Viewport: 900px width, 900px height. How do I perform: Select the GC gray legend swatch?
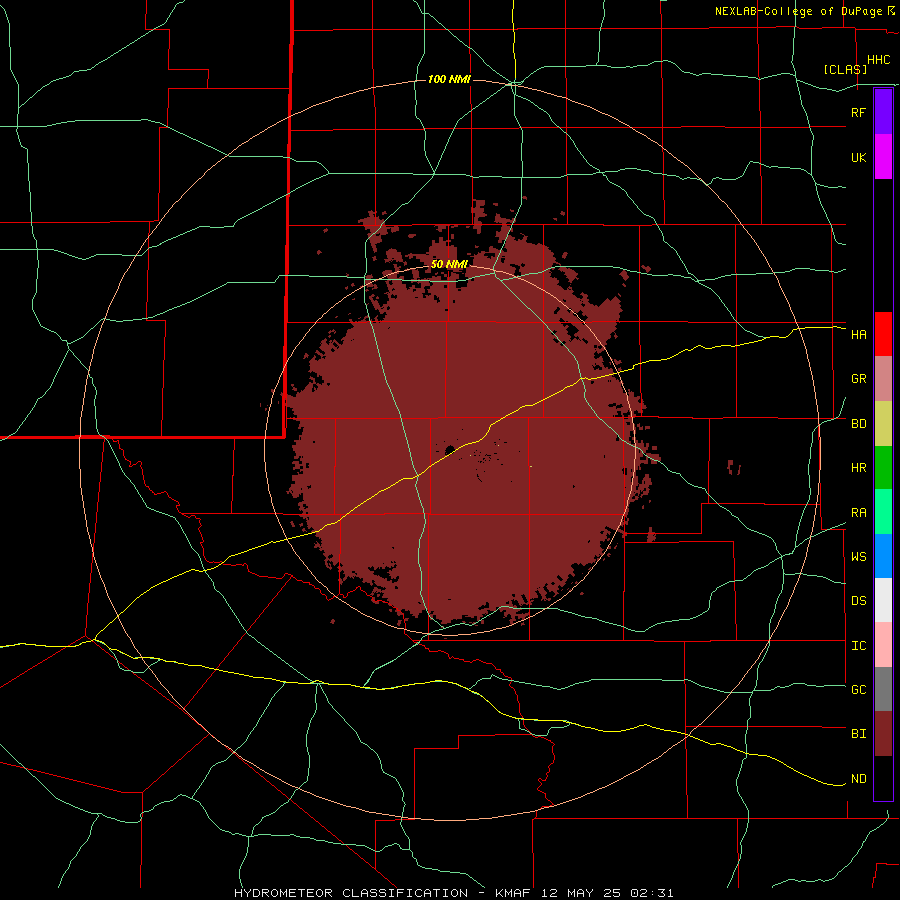click(x=883, y=689)
